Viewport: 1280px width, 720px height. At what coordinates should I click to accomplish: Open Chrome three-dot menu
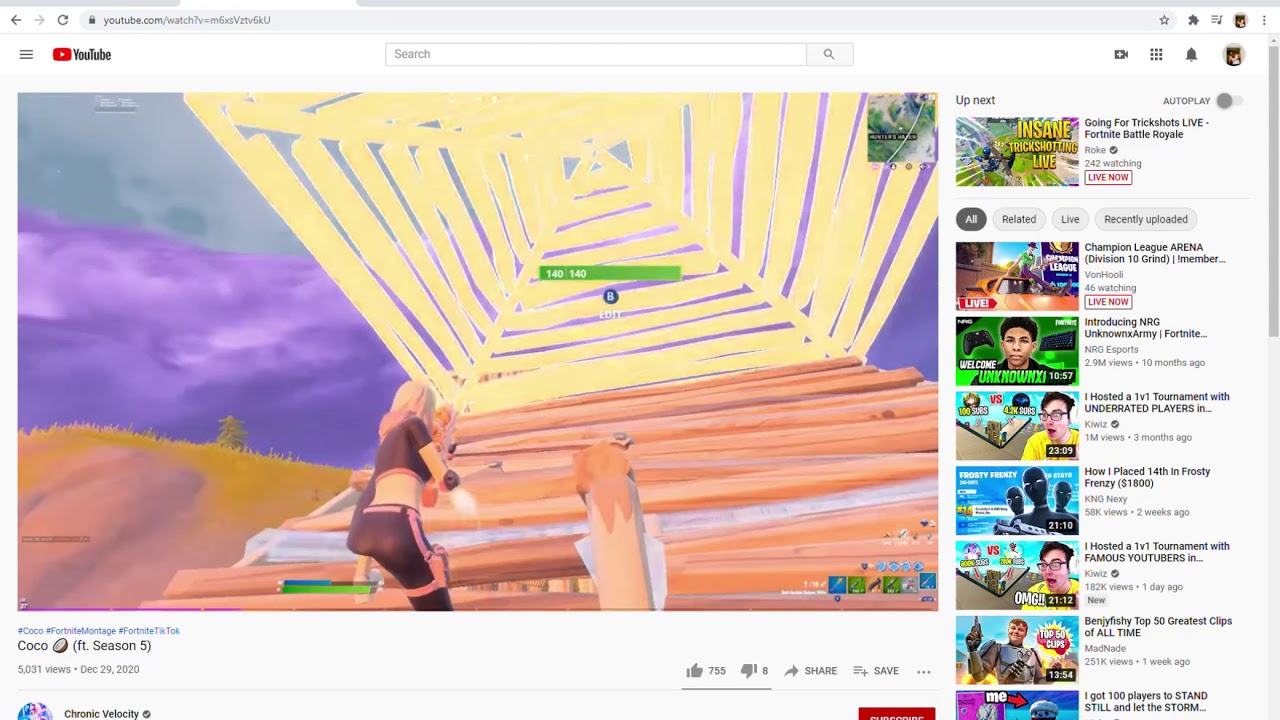click(1264, 20)
